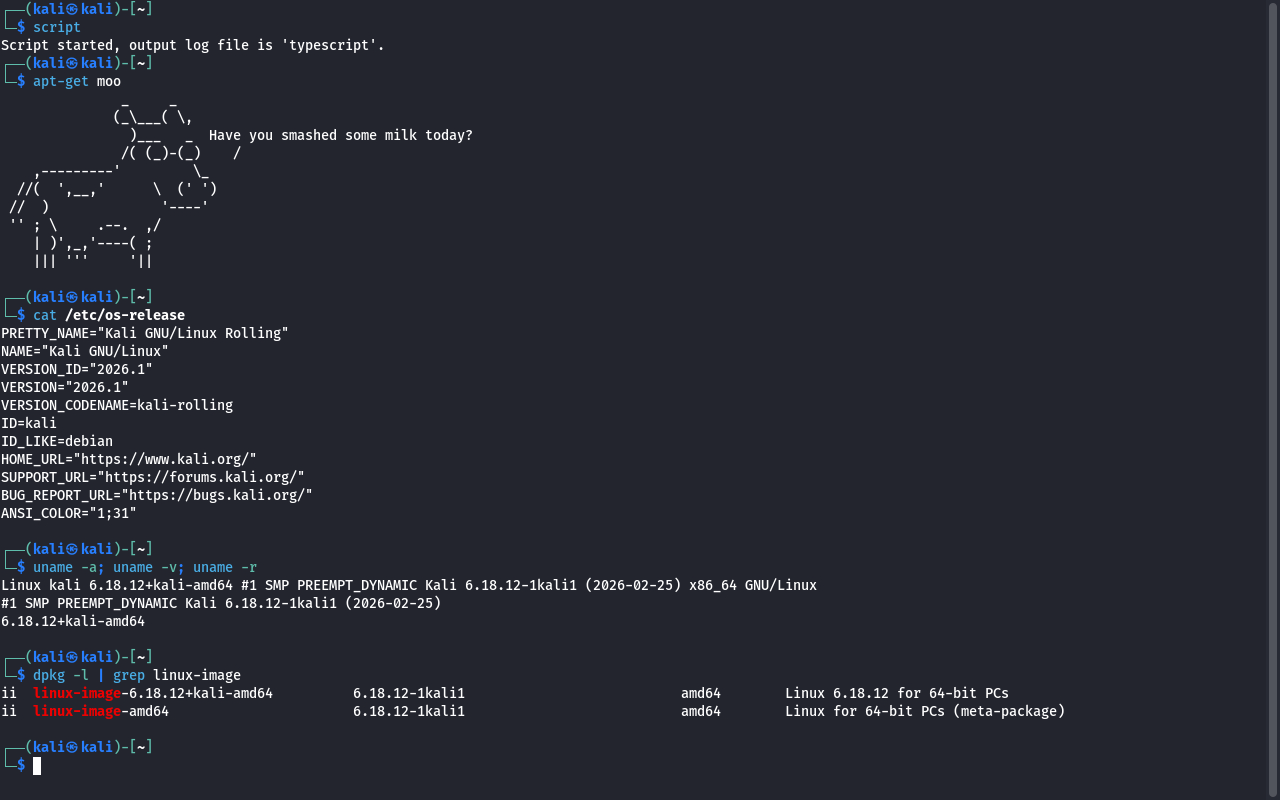Click the VERSION_ID="2026.1" line
This screenshot has width=1280, height=800.
(x=77, y=369)
